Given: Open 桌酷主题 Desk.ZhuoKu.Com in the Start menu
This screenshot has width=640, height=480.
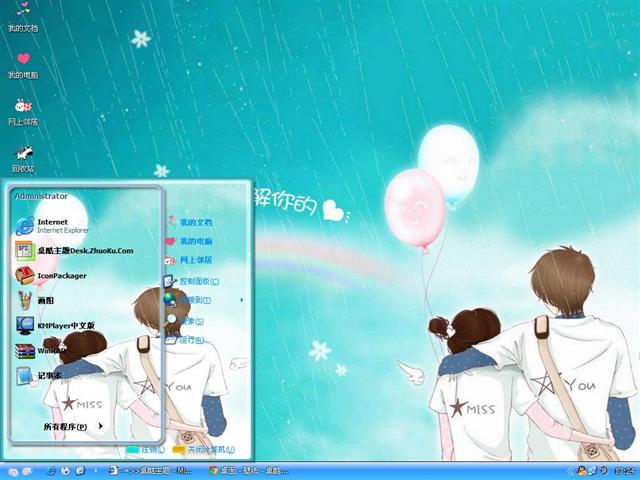Looking at the screenshot, I should point(74,251).
